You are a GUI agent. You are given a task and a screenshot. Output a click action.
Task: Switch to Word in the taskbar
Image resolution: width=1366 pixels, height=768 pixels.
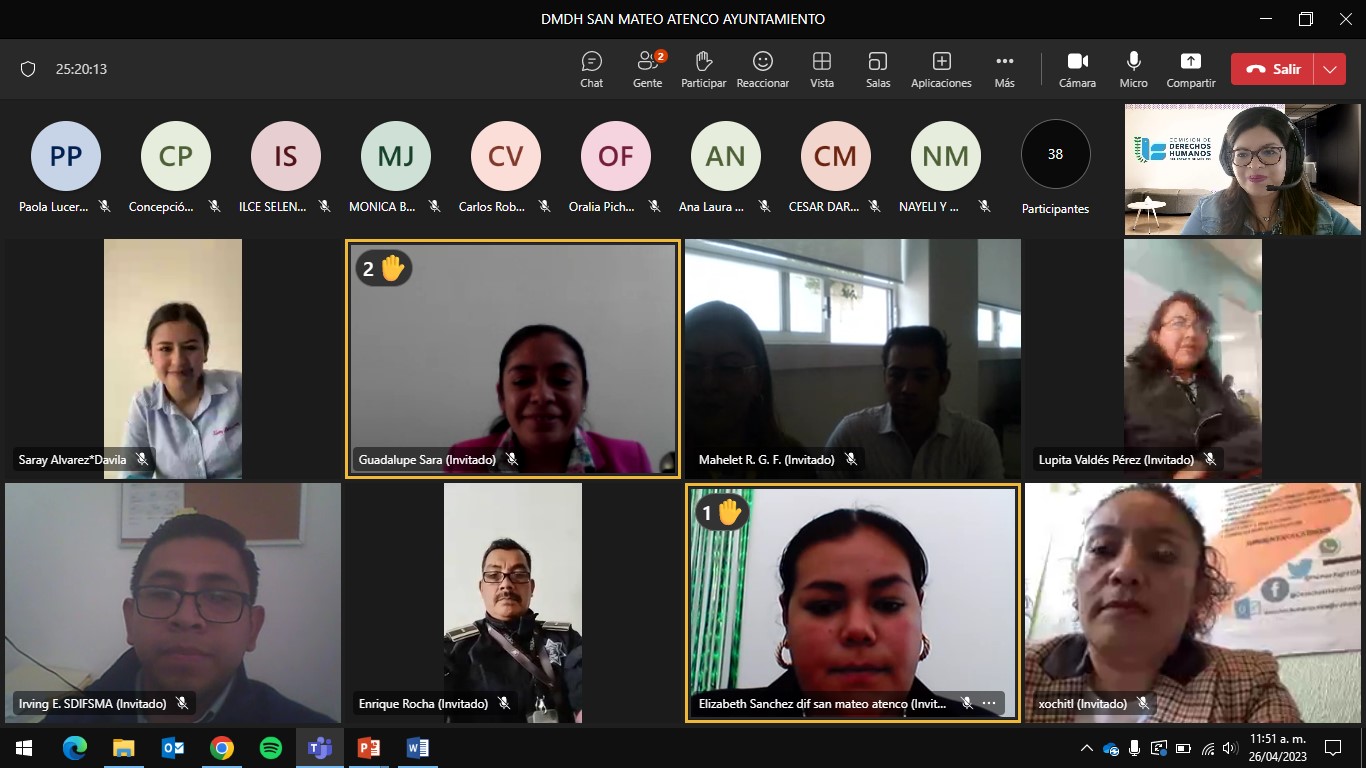tap(418, 748)
